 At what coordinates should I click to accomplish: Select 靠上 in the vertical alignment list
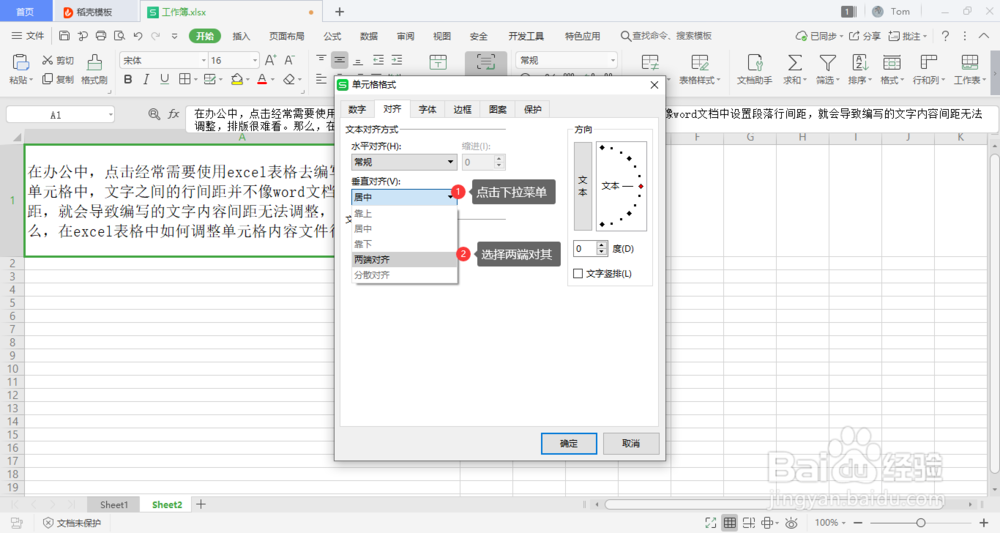tap(404, 214)
